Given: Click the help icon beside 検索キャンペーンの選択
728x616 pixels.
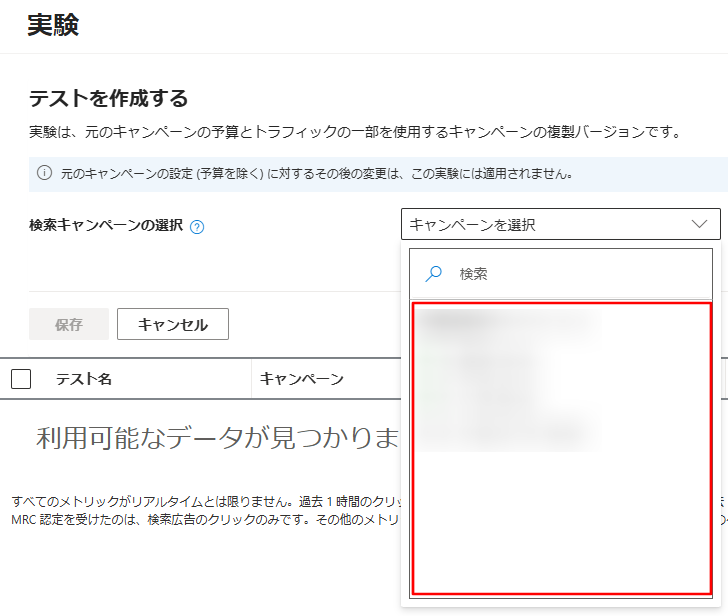Looking at the screenshot, I should pyautogui.click(x=197, y=226).
